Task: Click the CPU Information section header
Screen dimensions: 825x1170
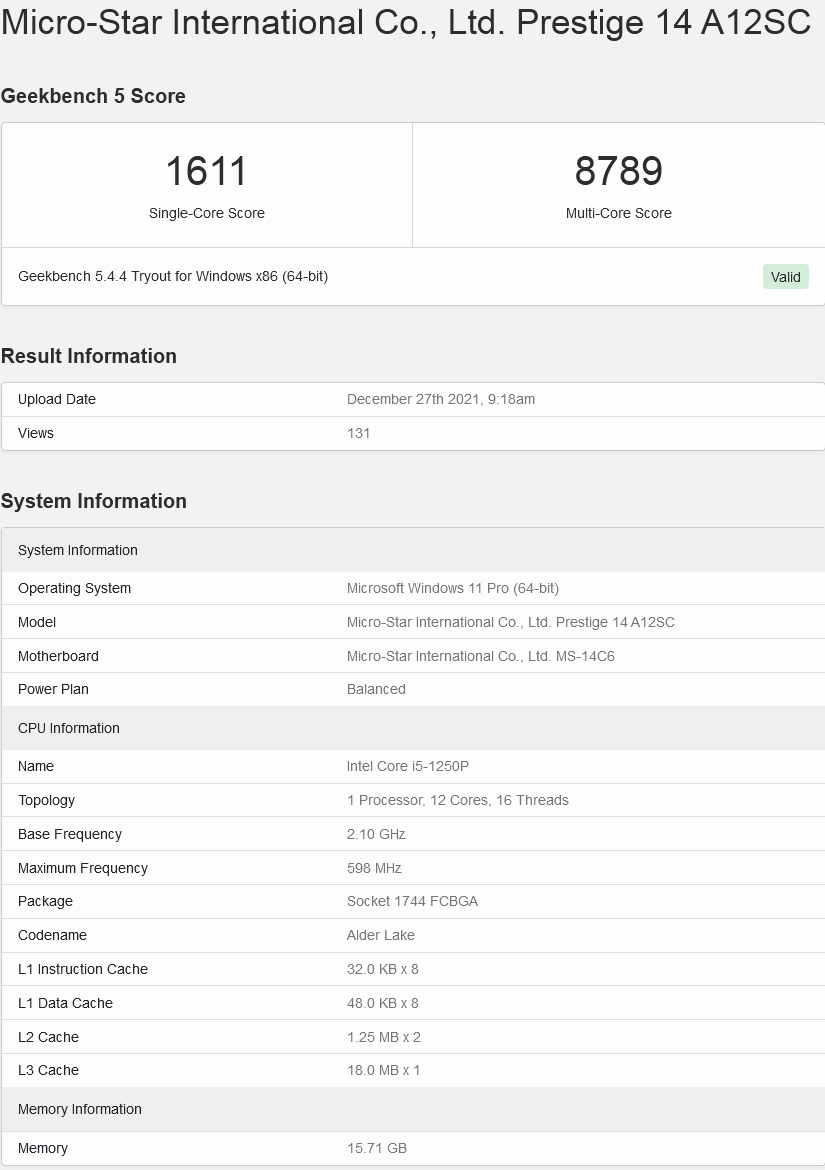Action: 69,728
